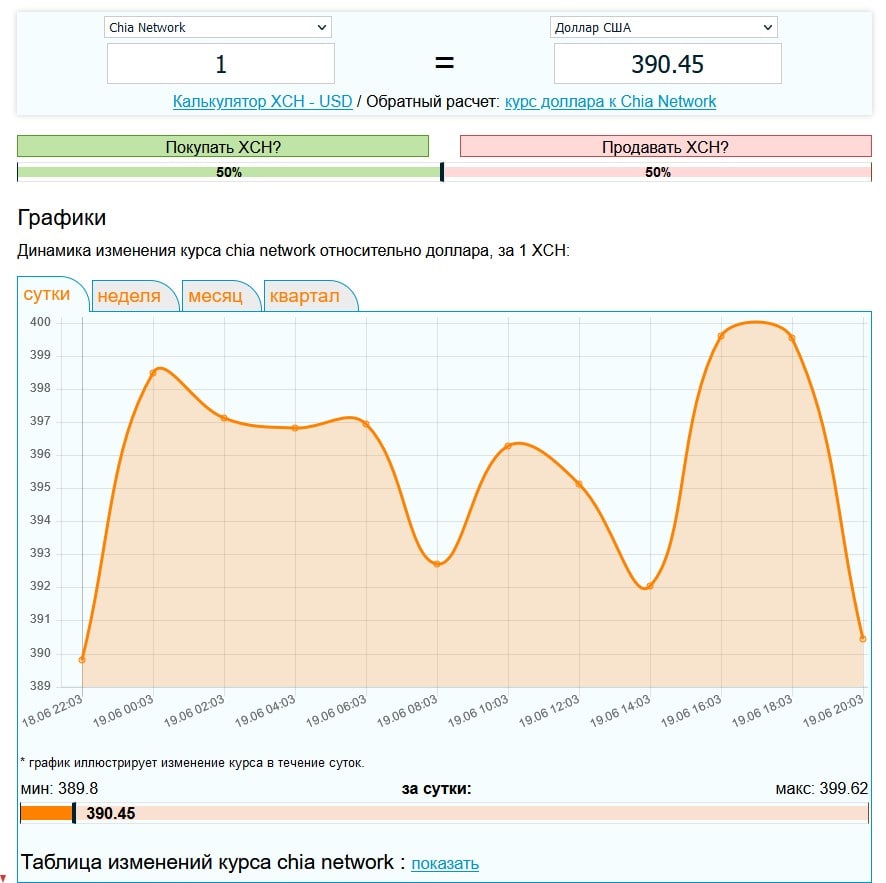Click the chart data point at 19.06 00:03
This screenshot has width=886, height=883.
153,372
